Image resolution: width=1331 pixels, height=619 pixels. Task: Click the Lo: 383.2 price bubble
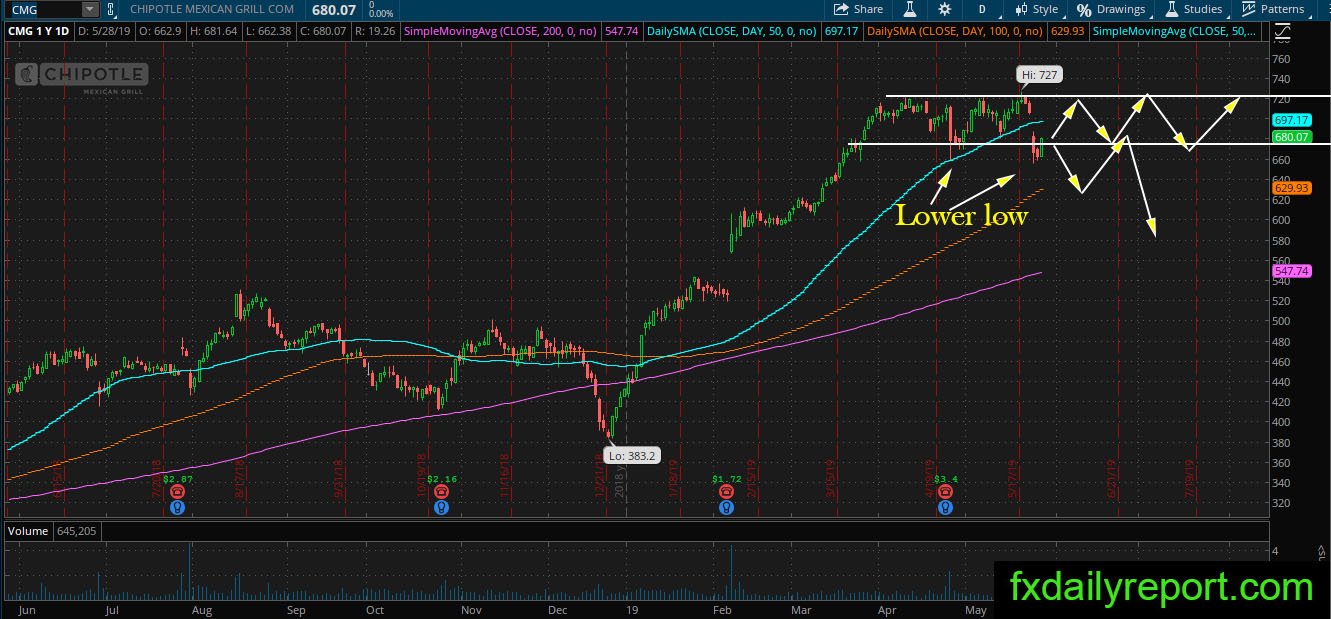tap(631, 456)
